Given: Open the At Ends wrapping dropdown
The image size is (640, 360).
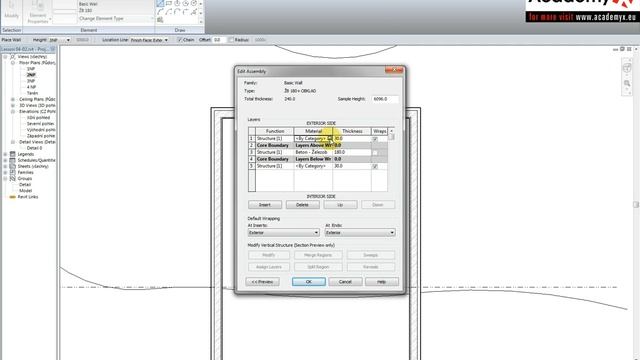Looking at the screenshot, I should tap(360, 233).
